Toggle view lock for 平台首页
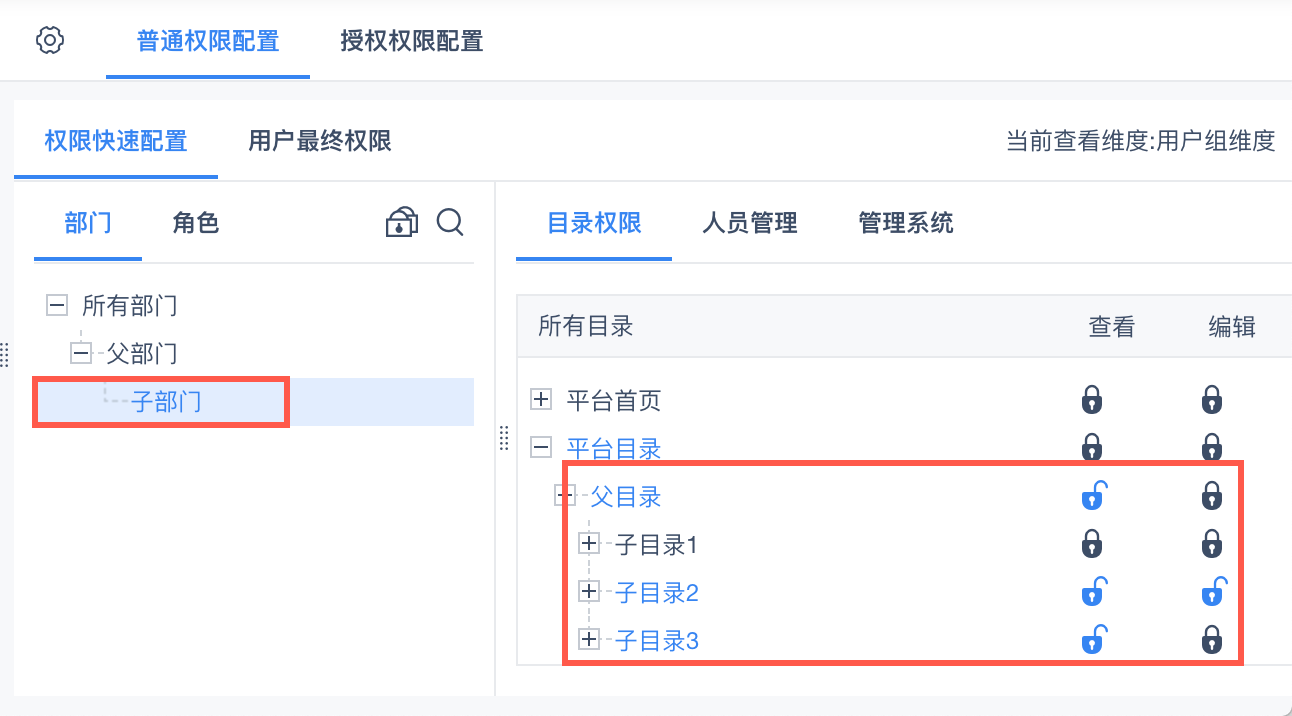Screen dimensions: 1292x716 [x=1092, y=400]
